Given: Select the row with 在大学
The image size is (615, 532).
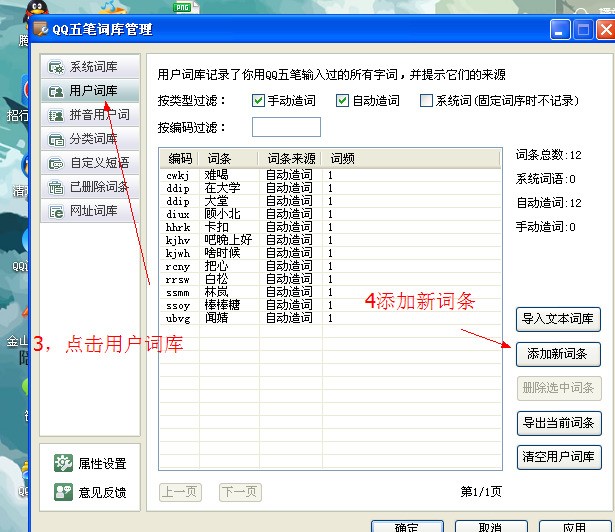Looking at the screenshot, I should (x=330, y=188).
